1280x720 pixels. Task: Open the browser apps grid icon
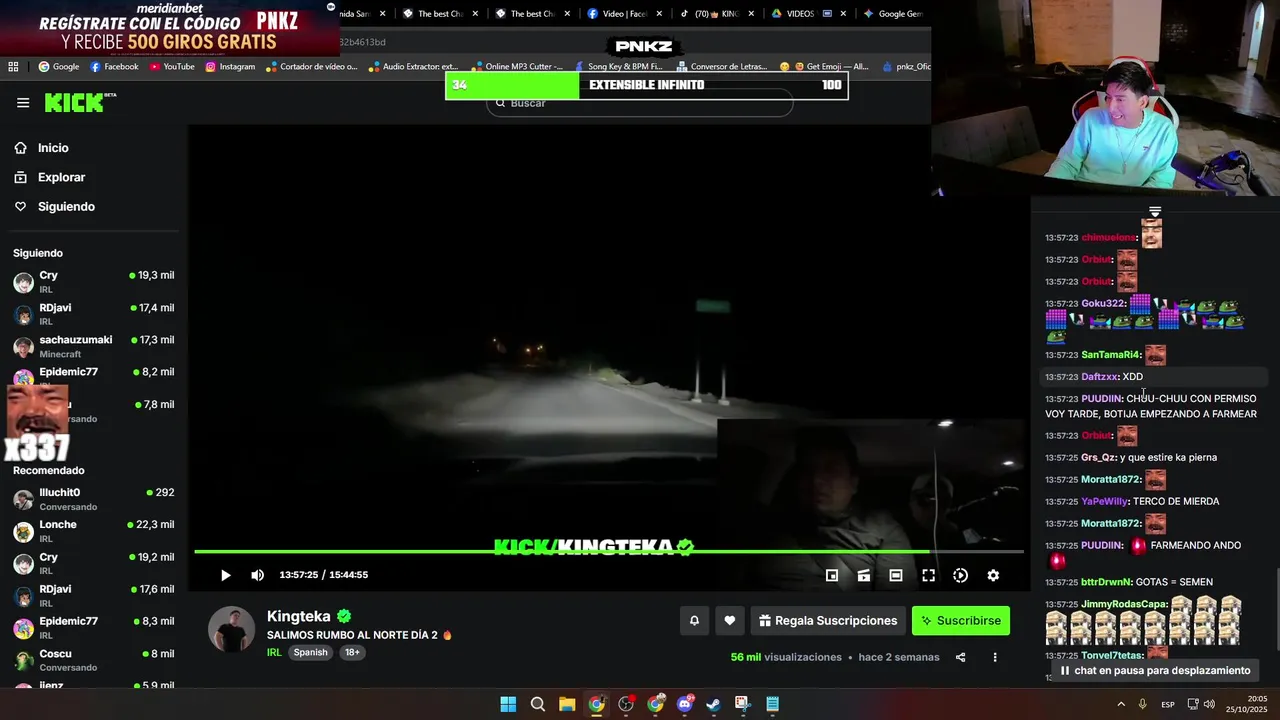13,67
